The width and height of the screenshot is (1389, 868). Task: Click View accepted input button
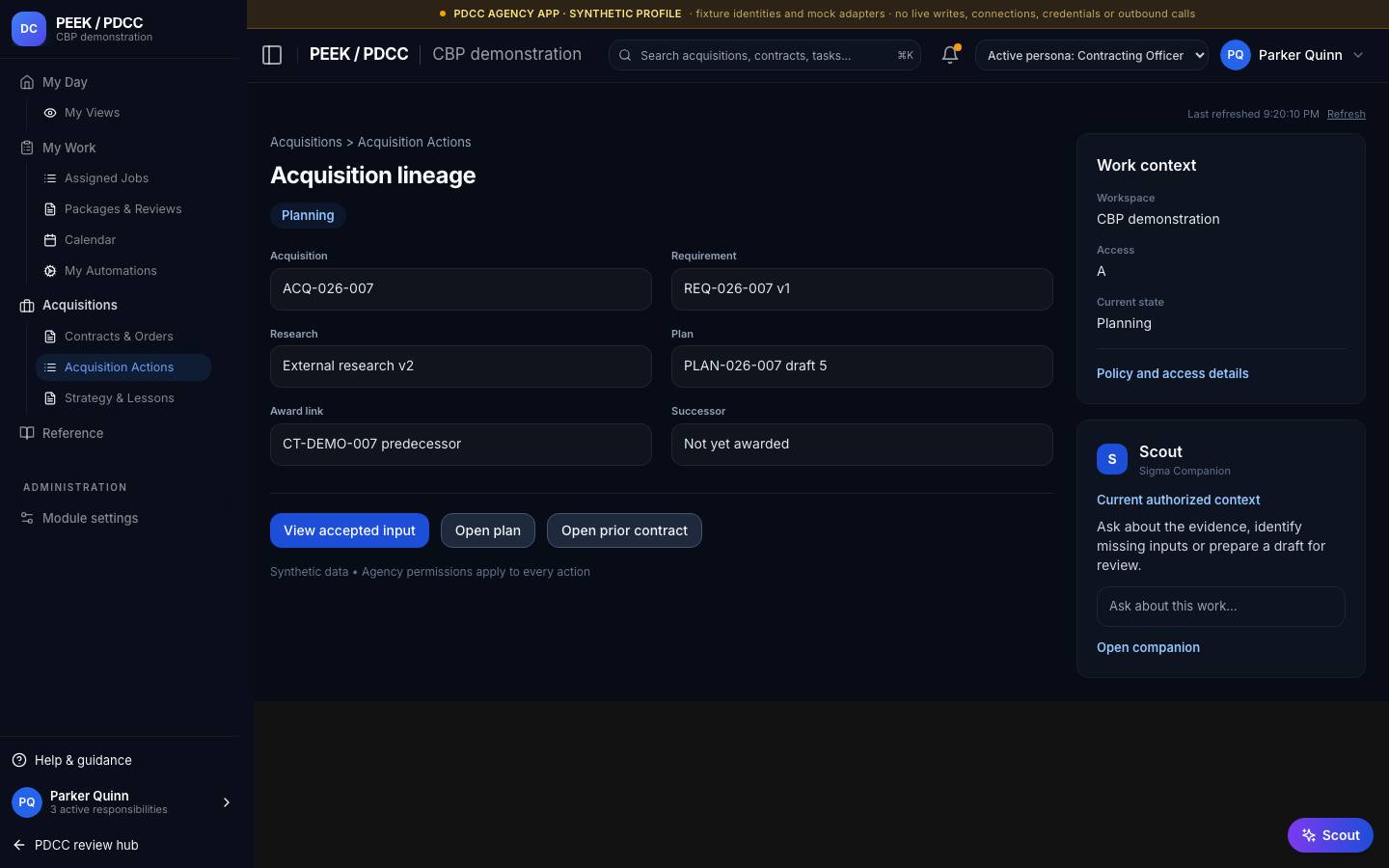349,530
